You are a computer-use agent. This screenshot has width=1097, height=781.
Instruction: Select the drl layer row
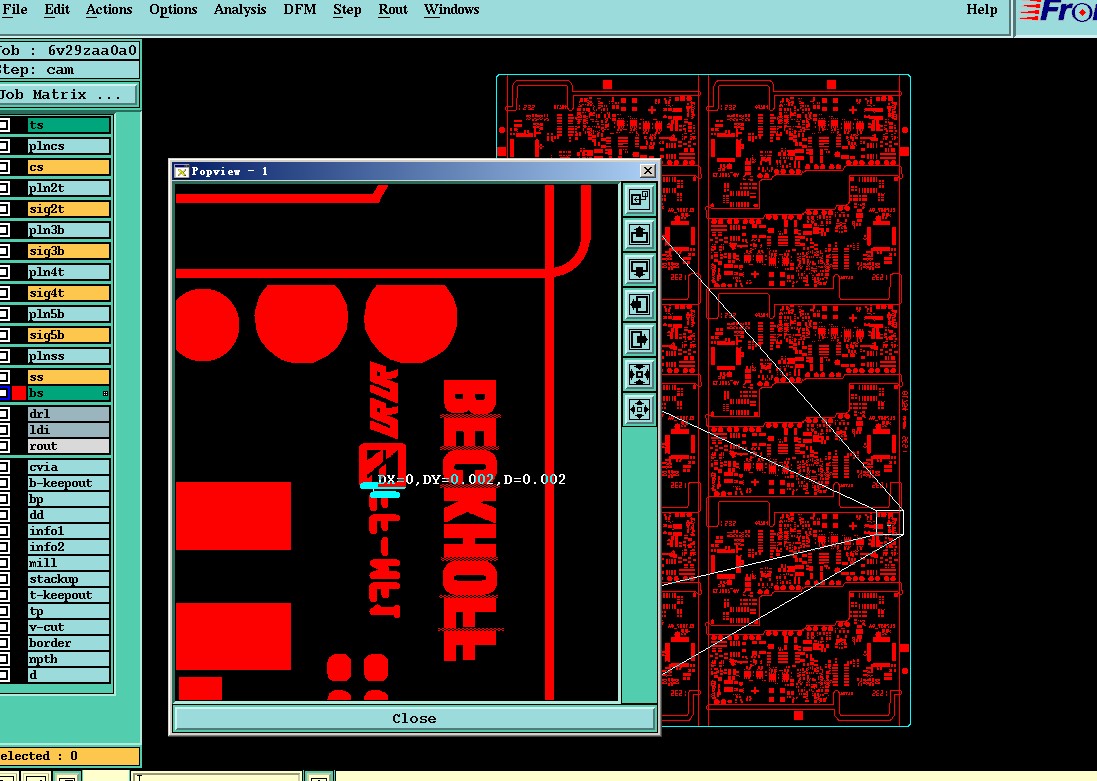(69, 414)
